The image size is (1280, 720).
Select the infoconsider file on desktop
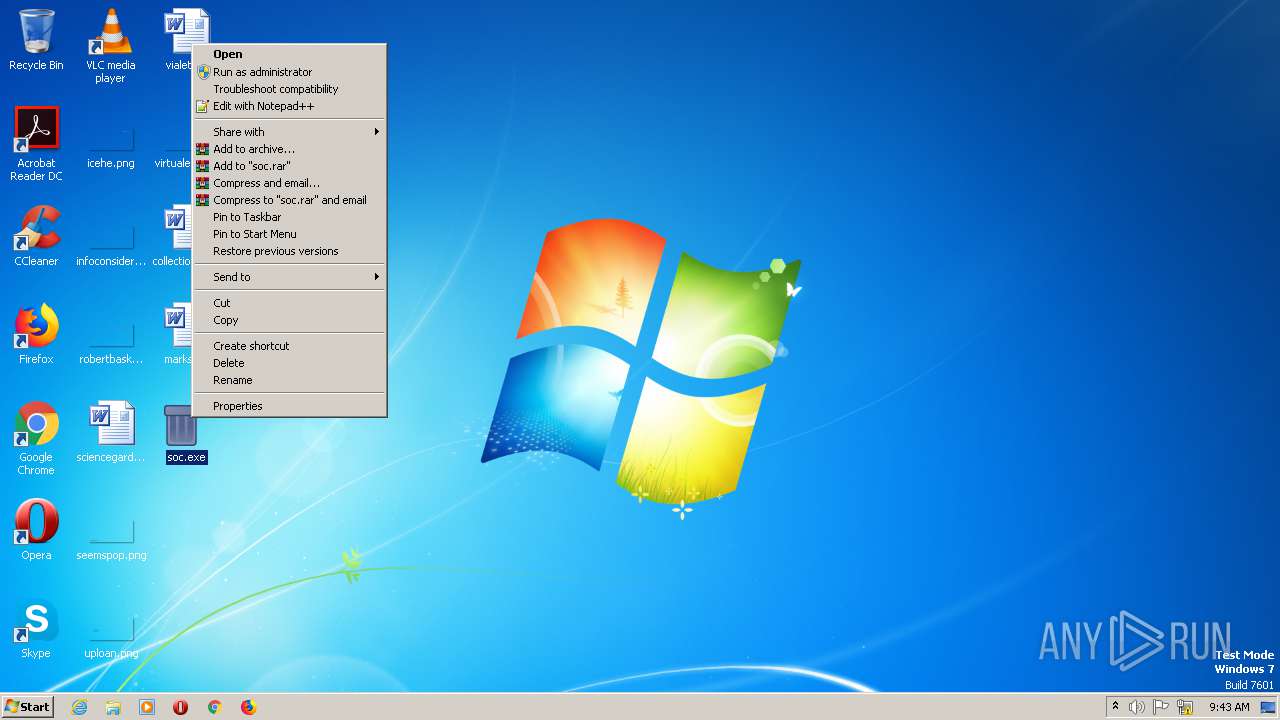tap(110, 244)
